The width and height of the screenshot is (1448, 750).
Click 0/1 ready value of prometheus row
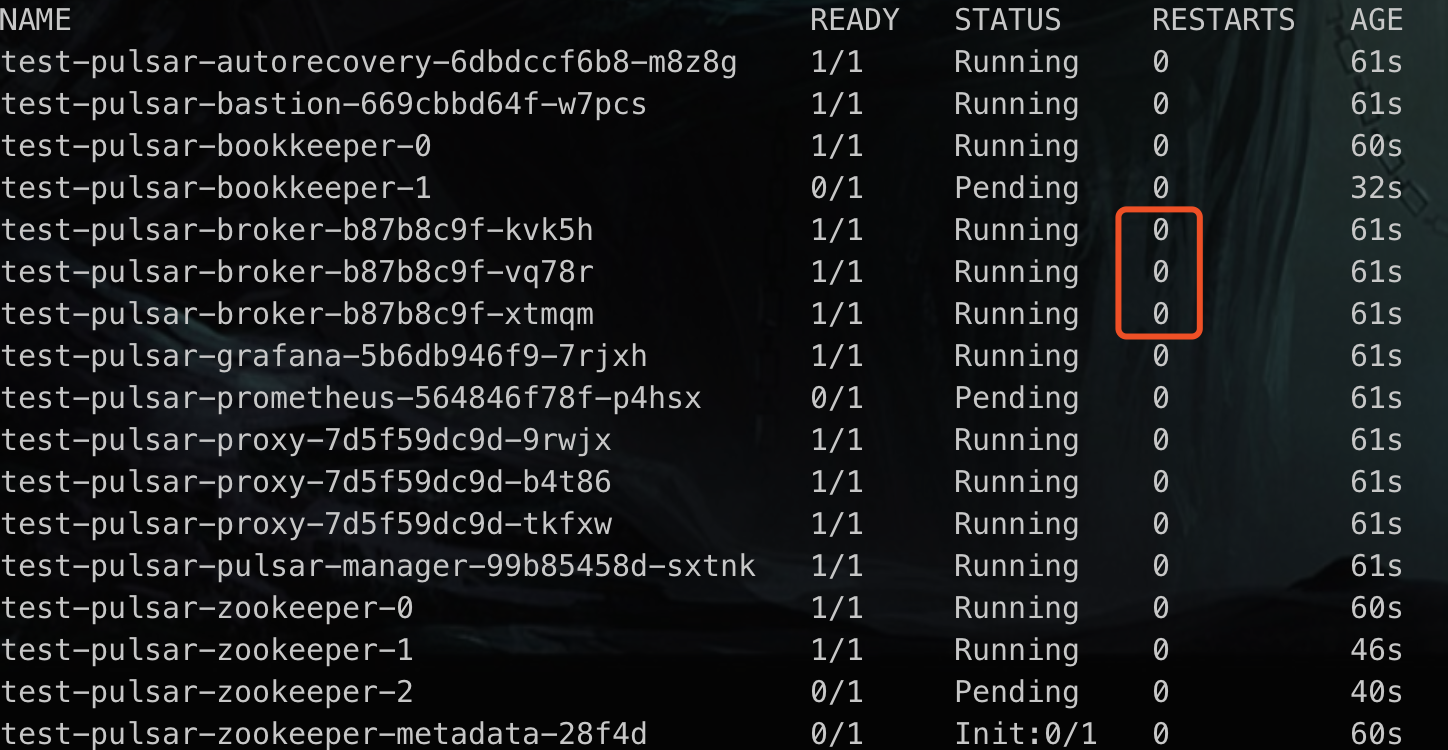[836, 399]
